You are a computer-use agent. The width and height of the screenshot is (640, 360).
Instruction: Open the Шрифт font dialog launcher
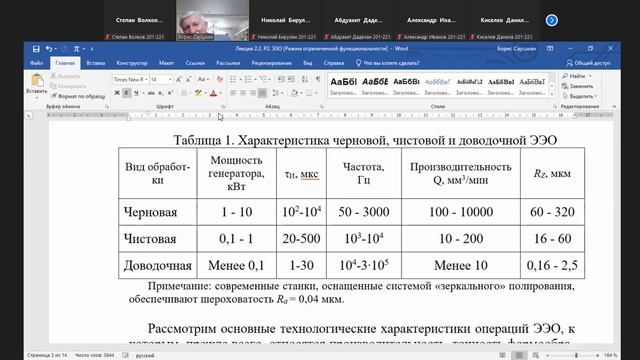[x=223, y=107]
